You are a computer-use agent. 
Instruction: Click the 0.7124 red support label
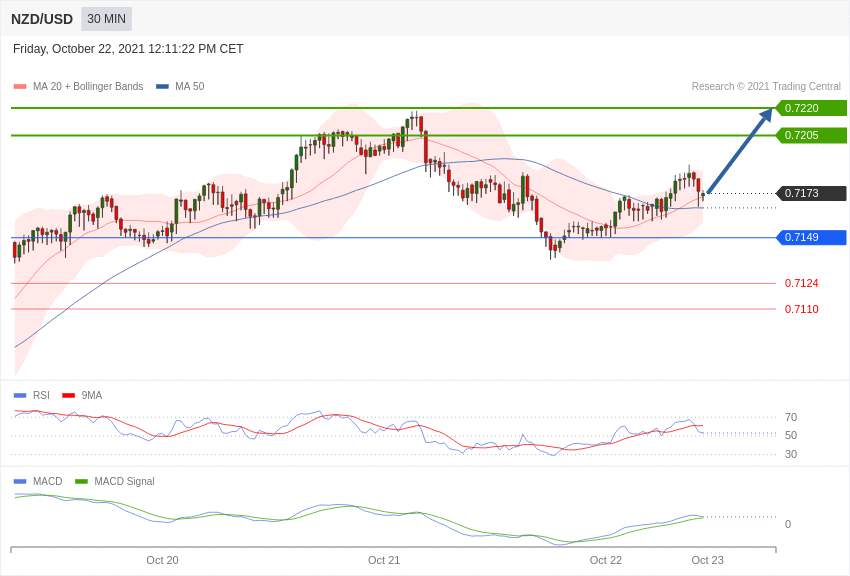tap(801, 283)
